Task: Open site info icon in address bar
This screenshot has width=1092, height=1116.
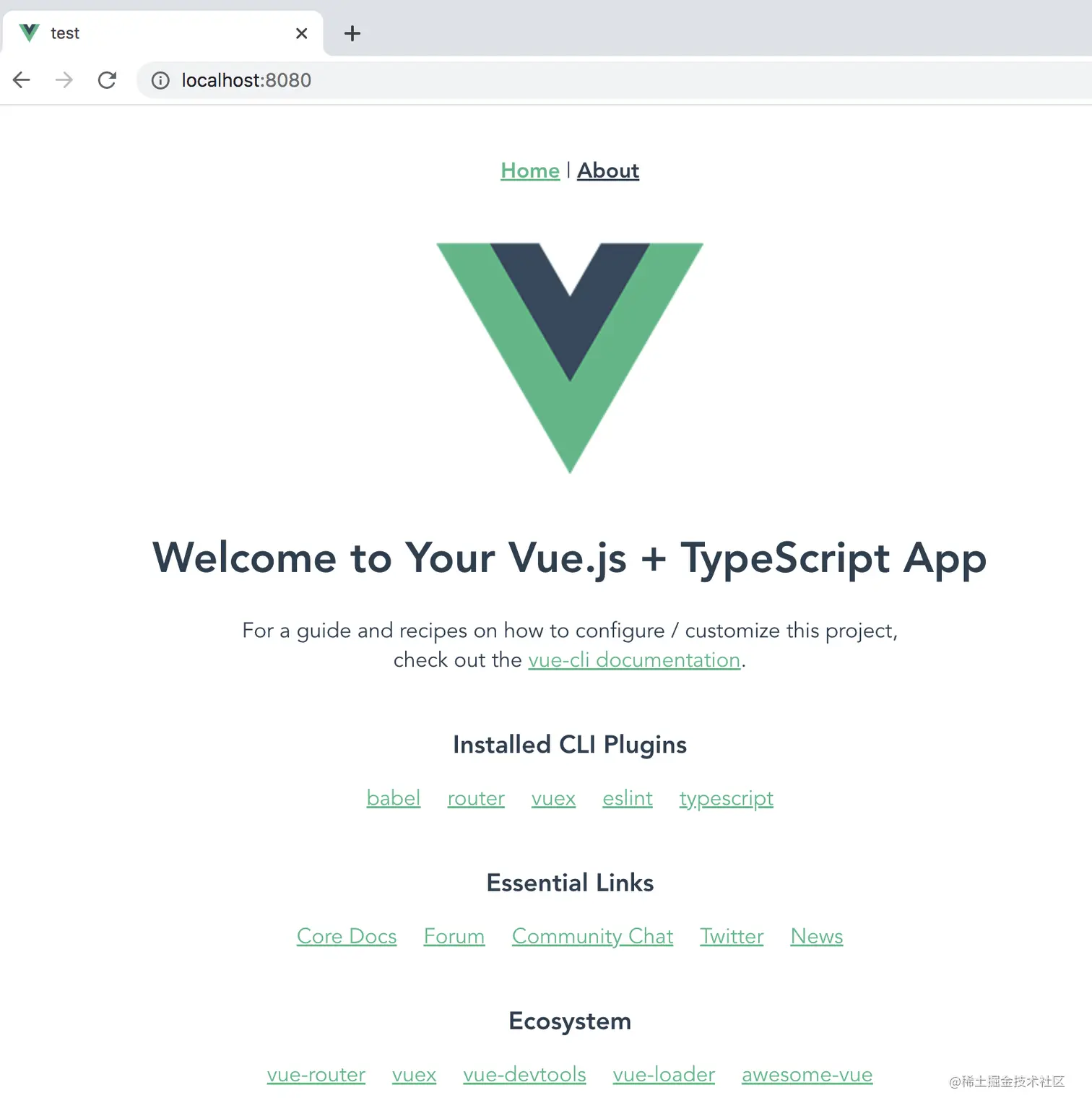Action: (x=160, y=80)
